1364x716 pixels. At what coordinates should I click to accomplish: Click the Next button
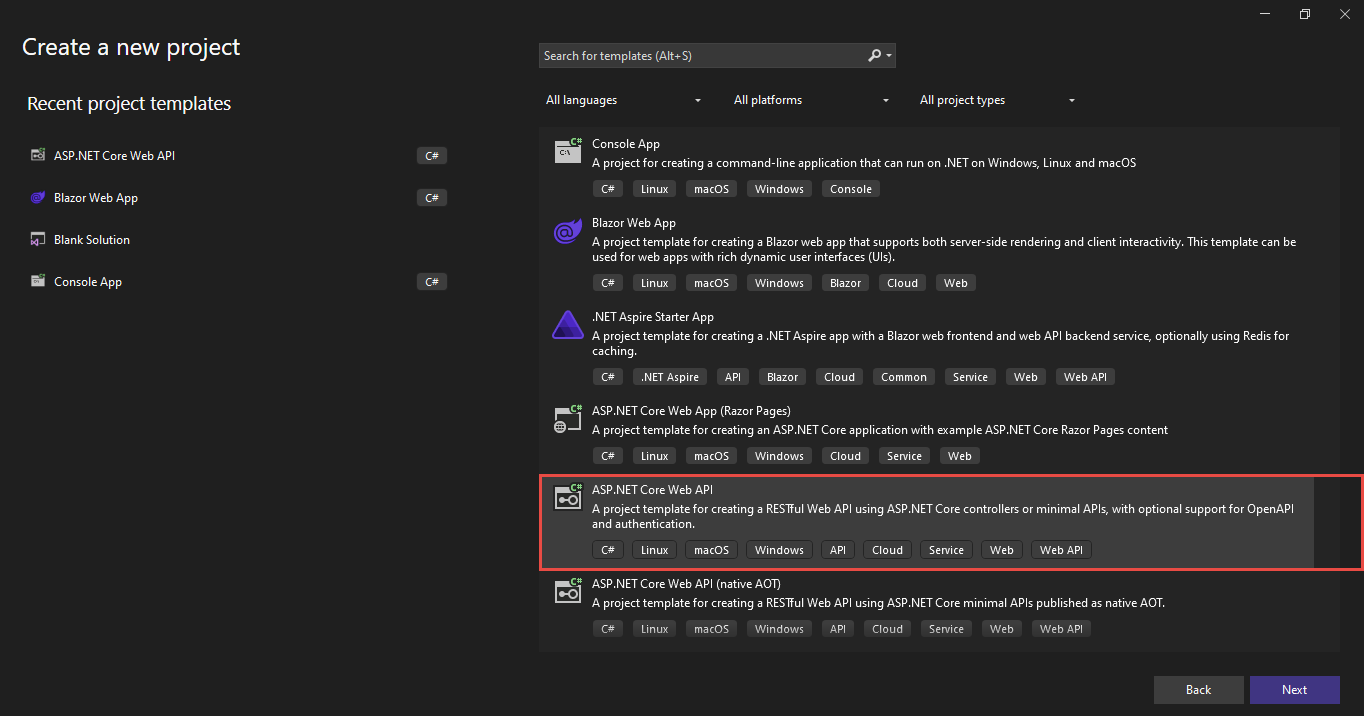click(1294, 689)
